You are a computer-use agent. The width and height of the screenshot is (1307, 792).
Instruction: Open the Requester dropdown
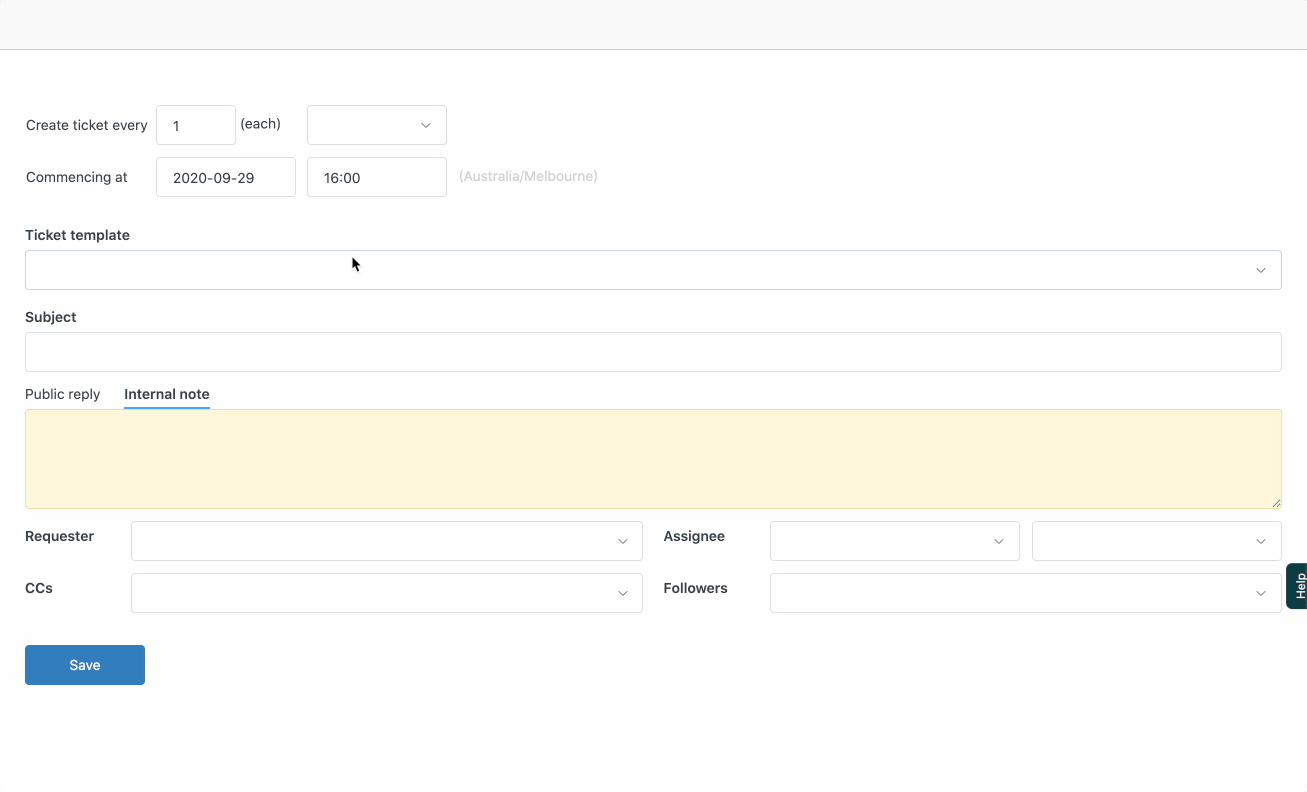click(387, 541)
